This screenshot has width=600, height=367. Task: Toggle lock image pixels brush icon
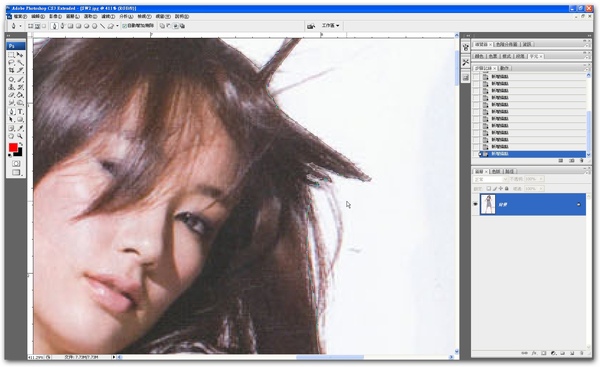point(495,189)
